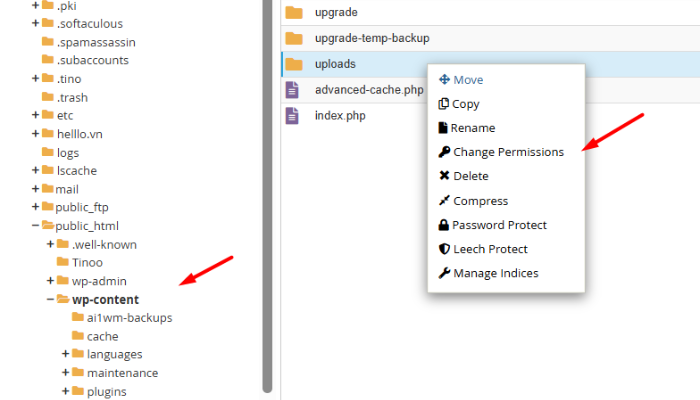Click the advanced-cache.php file icon
Screen dimensions: 700x400
tap(293, 90)
